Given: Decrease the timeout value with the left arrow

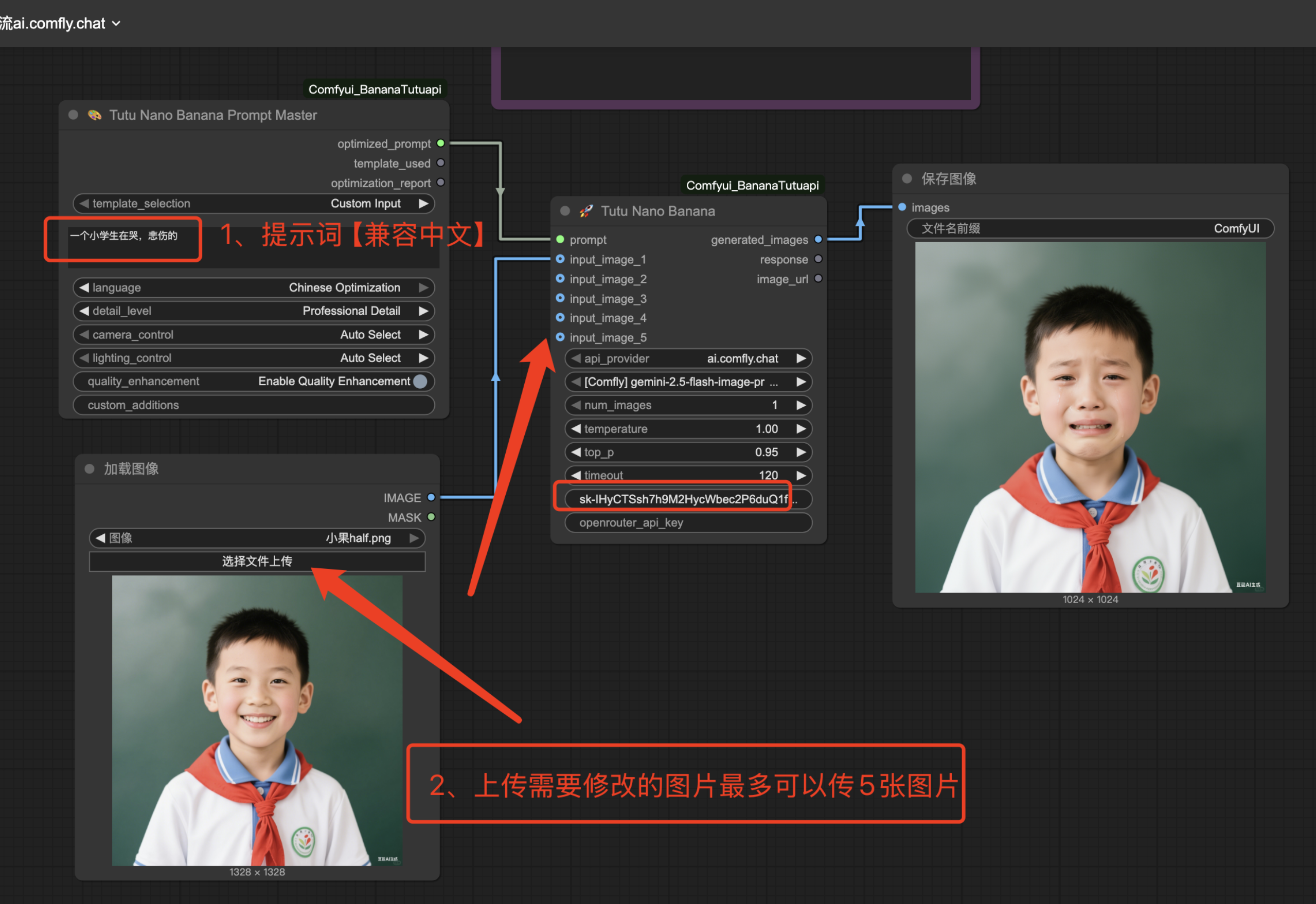Looking at the screenshot, I should click(x=576, y=475).
